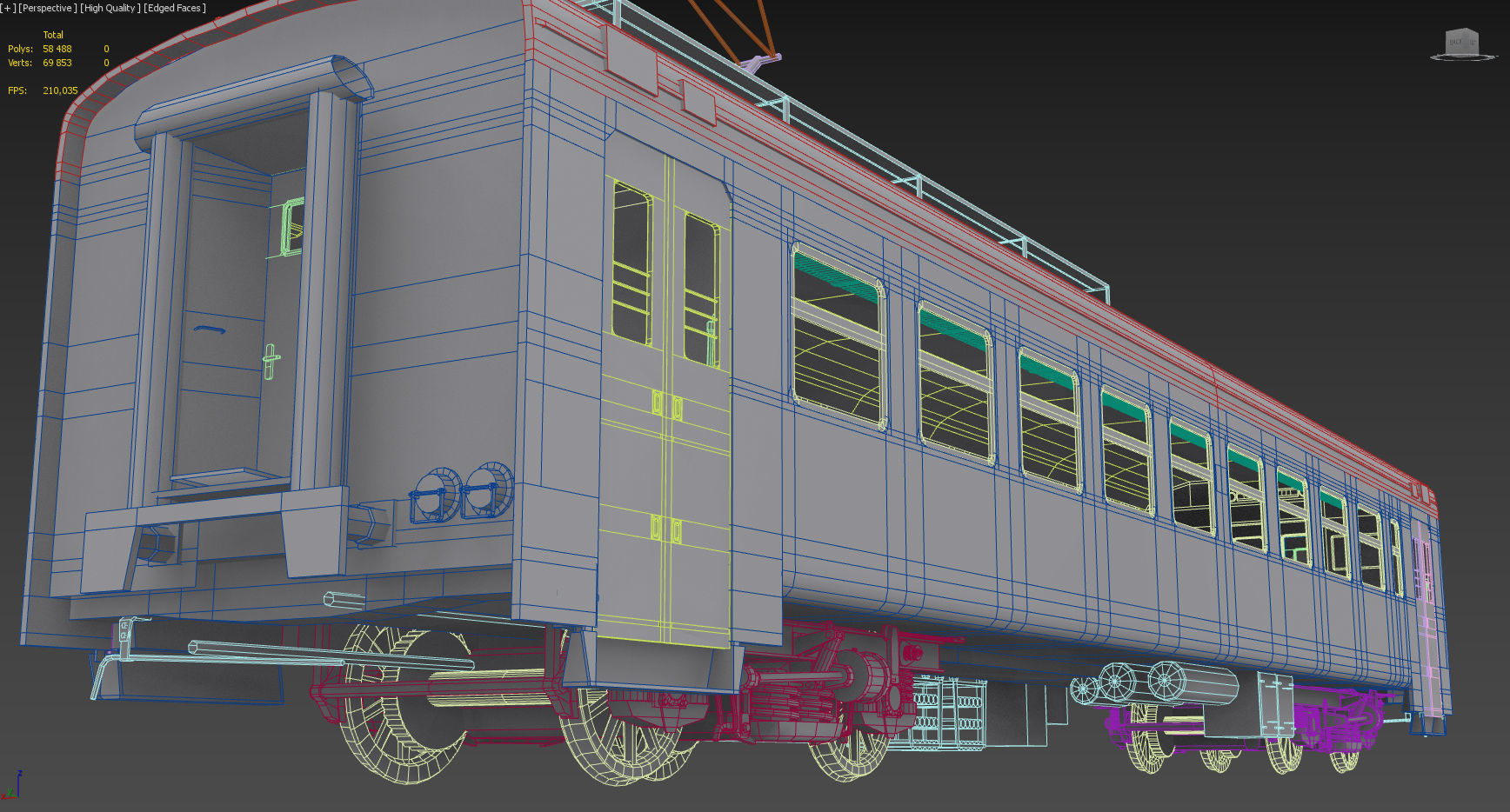Open the [Edged Faces] display menu
1510x812 pixels.
pyautogui.click(x=175, y=8)
